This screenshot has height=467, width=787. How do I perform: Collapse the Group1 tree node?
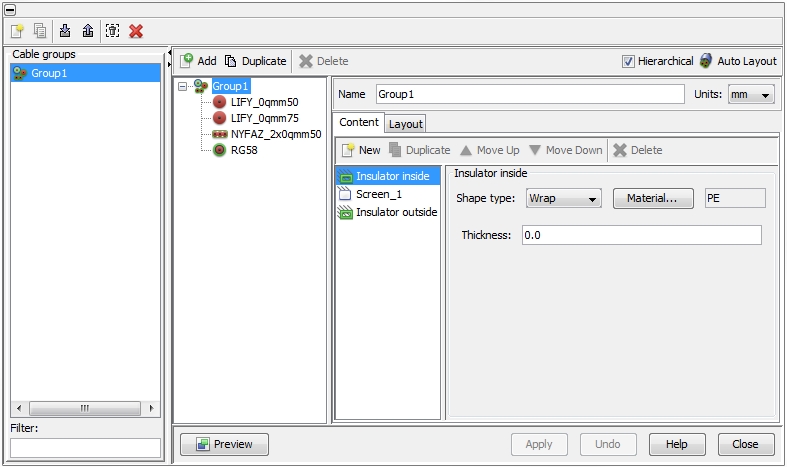pyautogui.click(x=183, y=86)
